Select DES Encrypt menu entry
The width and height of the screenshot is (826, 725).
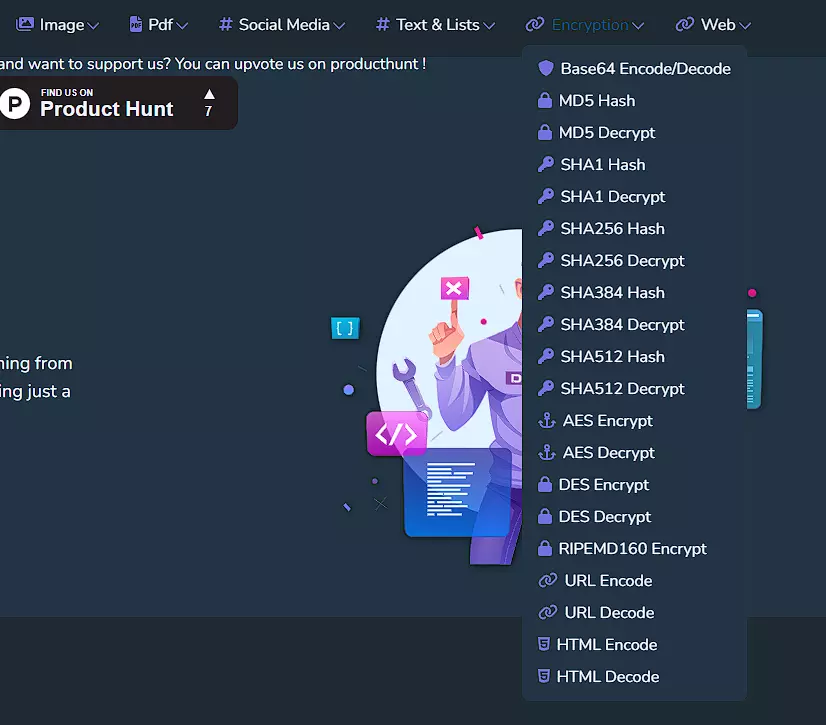click(604, 485)
